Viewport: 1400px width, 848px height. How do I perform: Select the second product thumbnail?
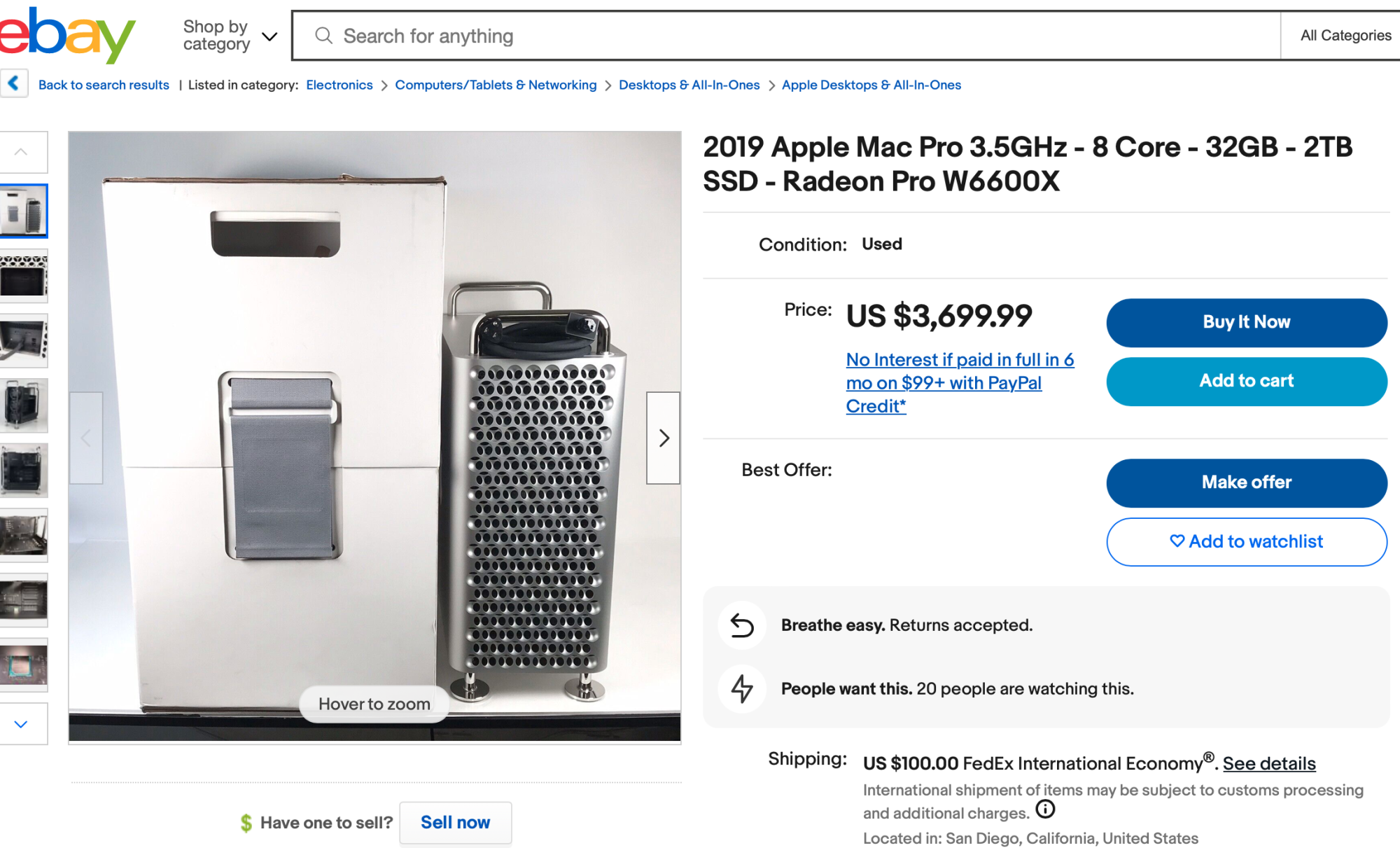24,276
